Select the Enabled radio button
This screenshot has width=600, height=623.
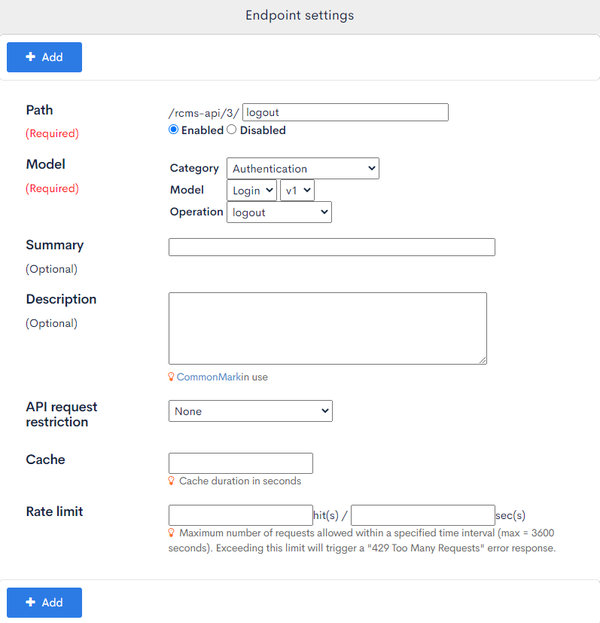[x=173, y=130]
